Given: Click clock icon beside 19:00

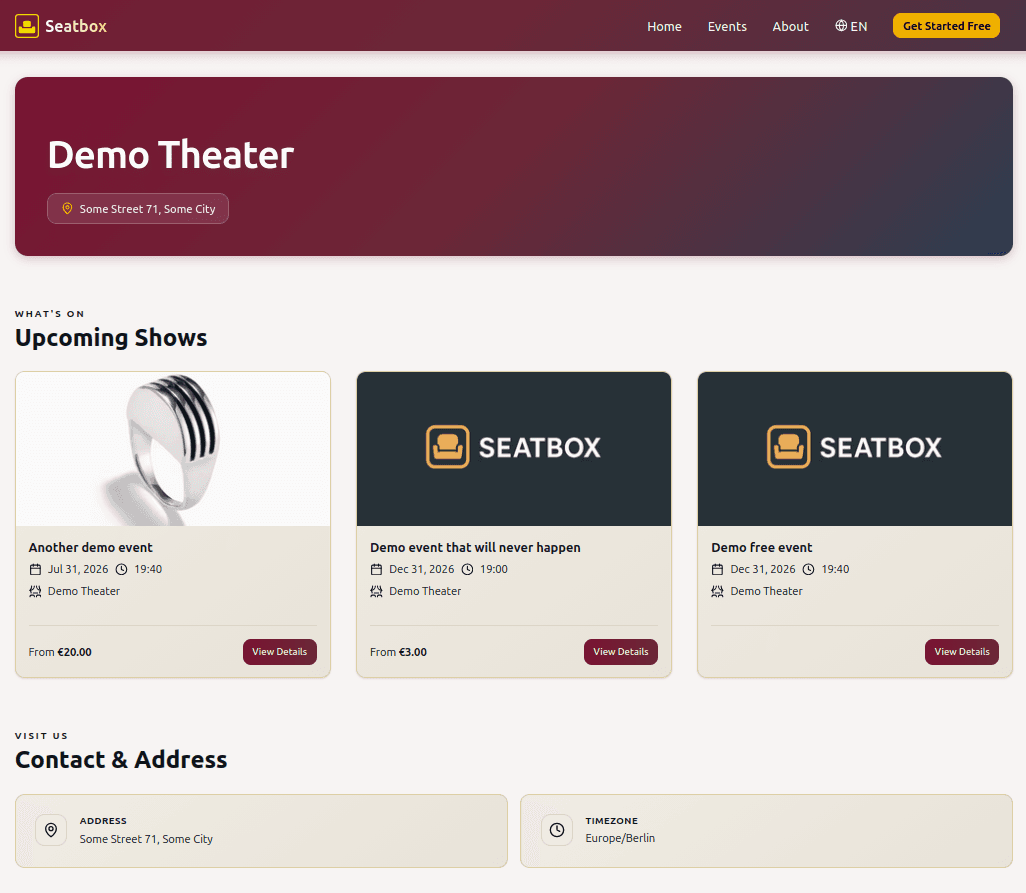Looking at the screenshot, I should click(x=467, y=569).
